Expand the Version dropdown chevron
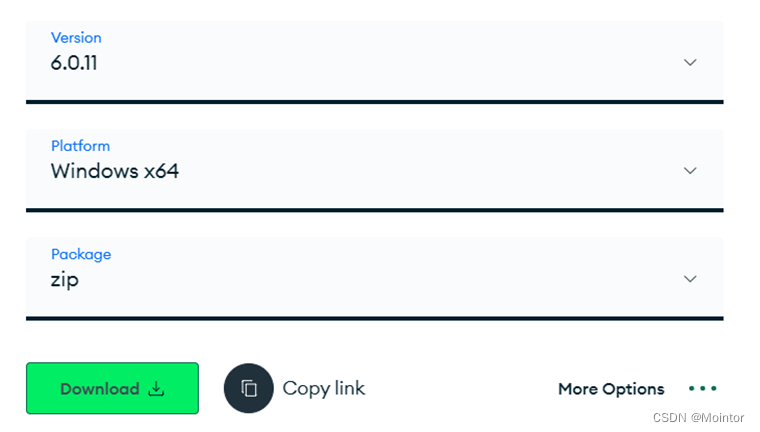The image size is (760, 432). point(690,62)
